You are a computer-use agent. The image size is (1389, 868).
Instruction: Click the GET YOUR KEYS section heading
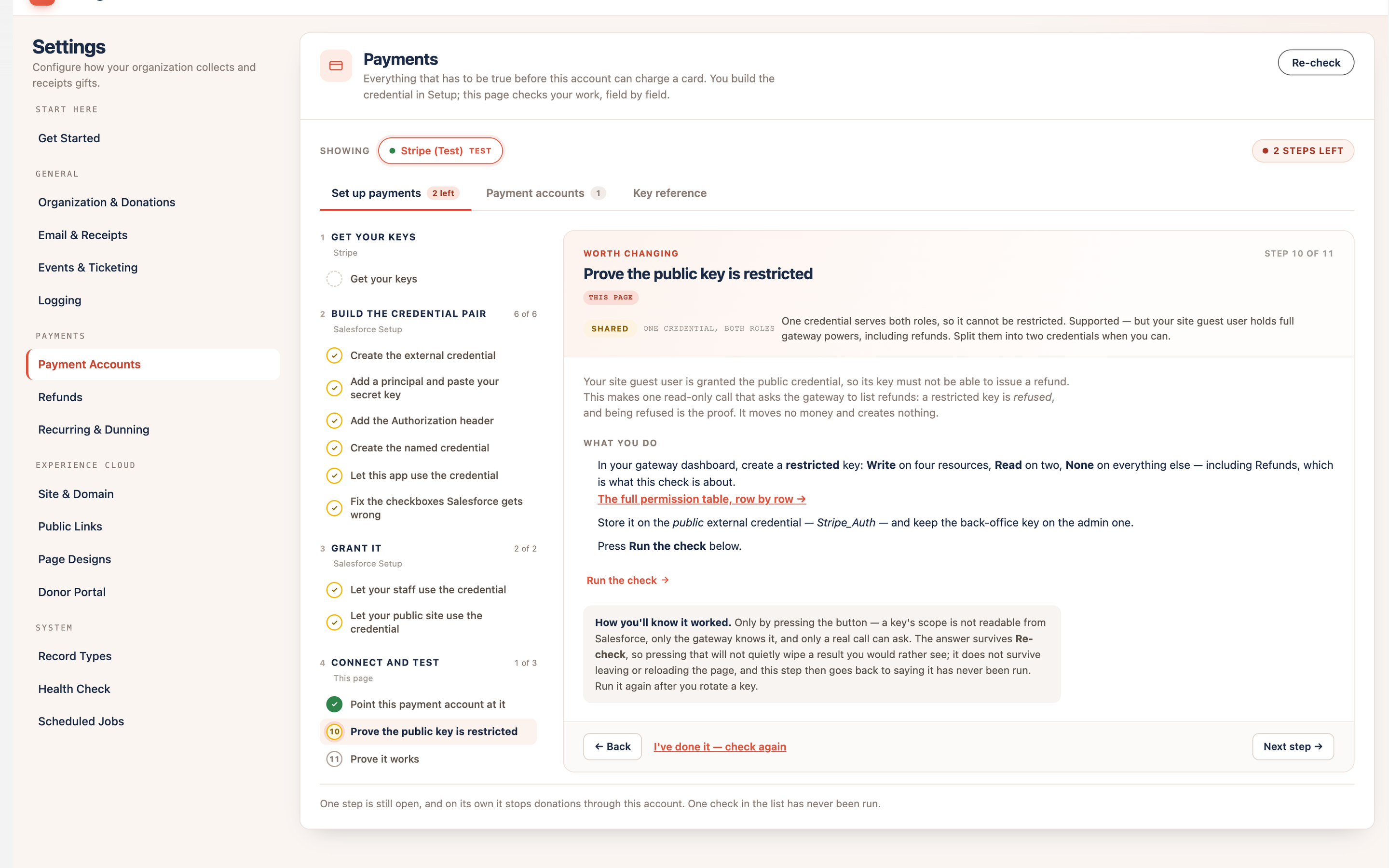[373, 237]
